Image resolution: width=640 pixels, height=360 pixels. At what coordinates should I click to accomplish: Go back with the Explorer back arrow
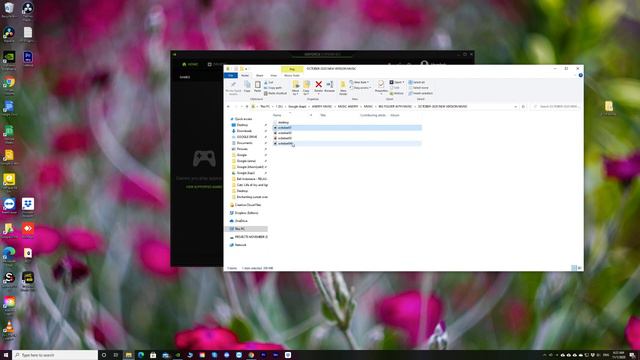click(x=228, y=107)
